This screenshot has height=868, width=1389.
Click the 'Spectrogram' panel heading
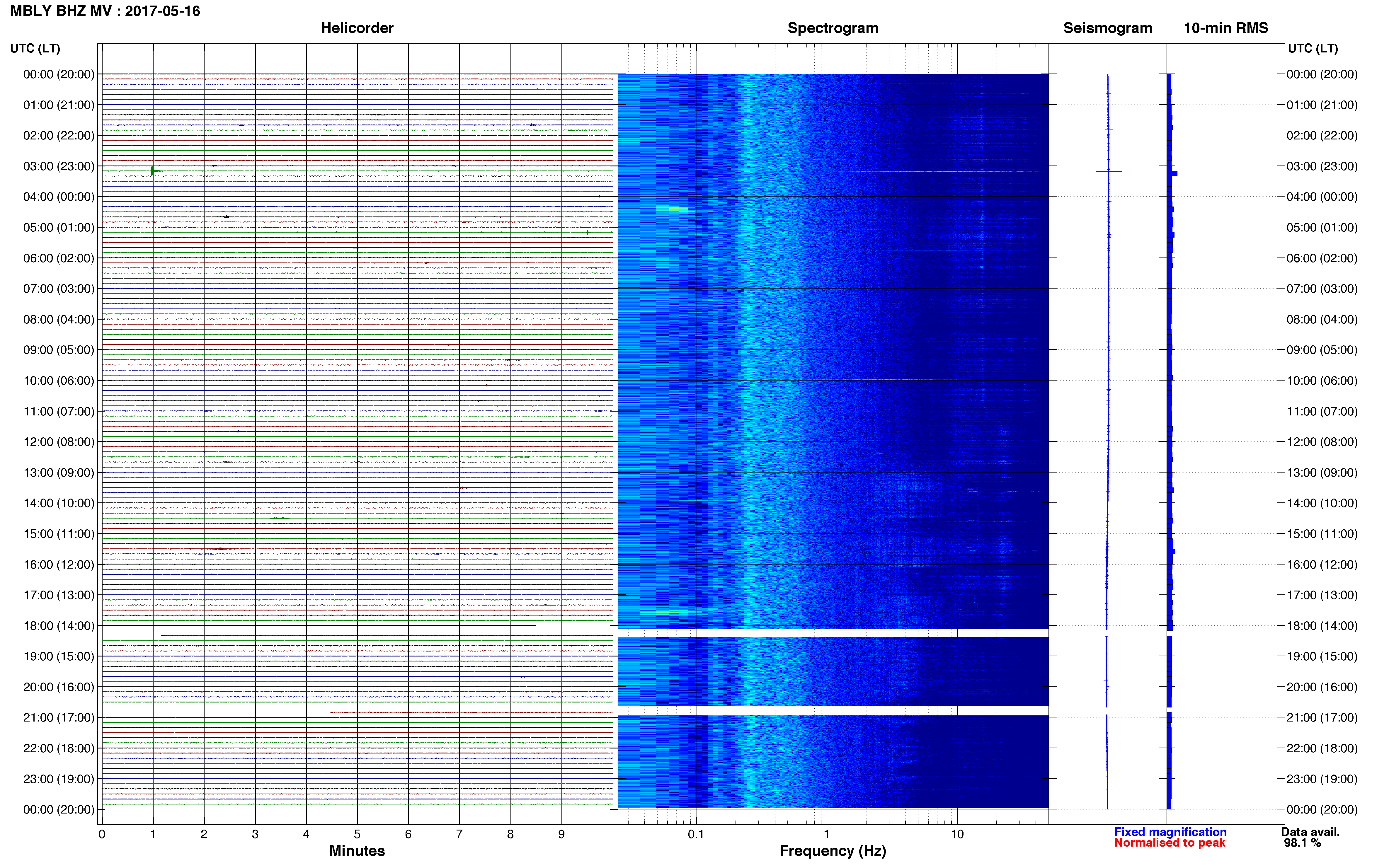pos(833,28)
